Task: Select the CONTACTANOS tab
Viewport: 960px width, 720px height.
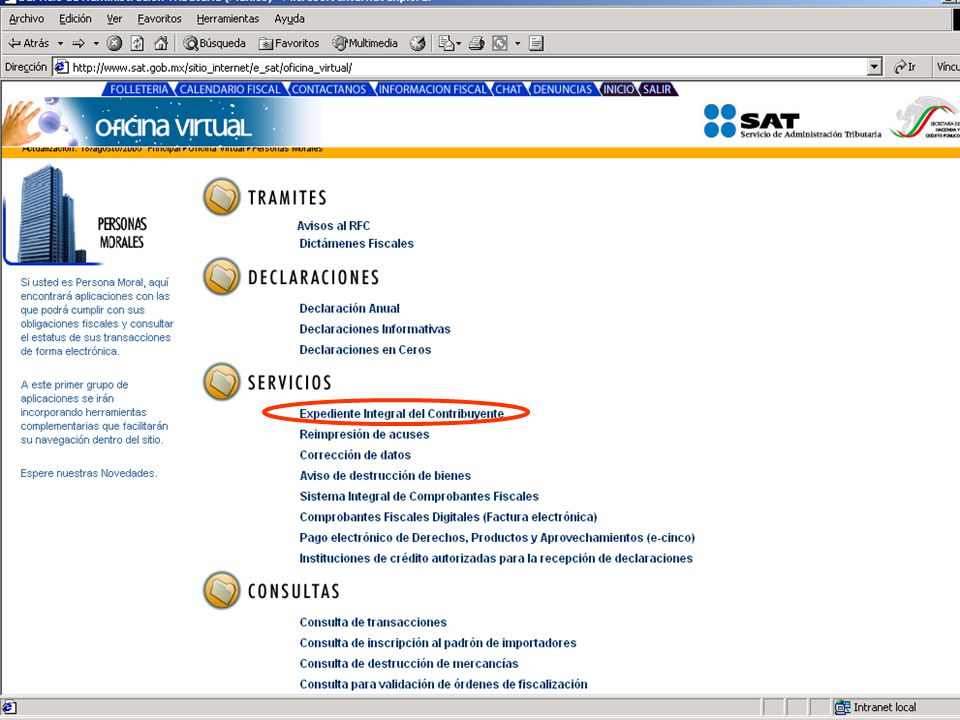Action: click(329, 89)
